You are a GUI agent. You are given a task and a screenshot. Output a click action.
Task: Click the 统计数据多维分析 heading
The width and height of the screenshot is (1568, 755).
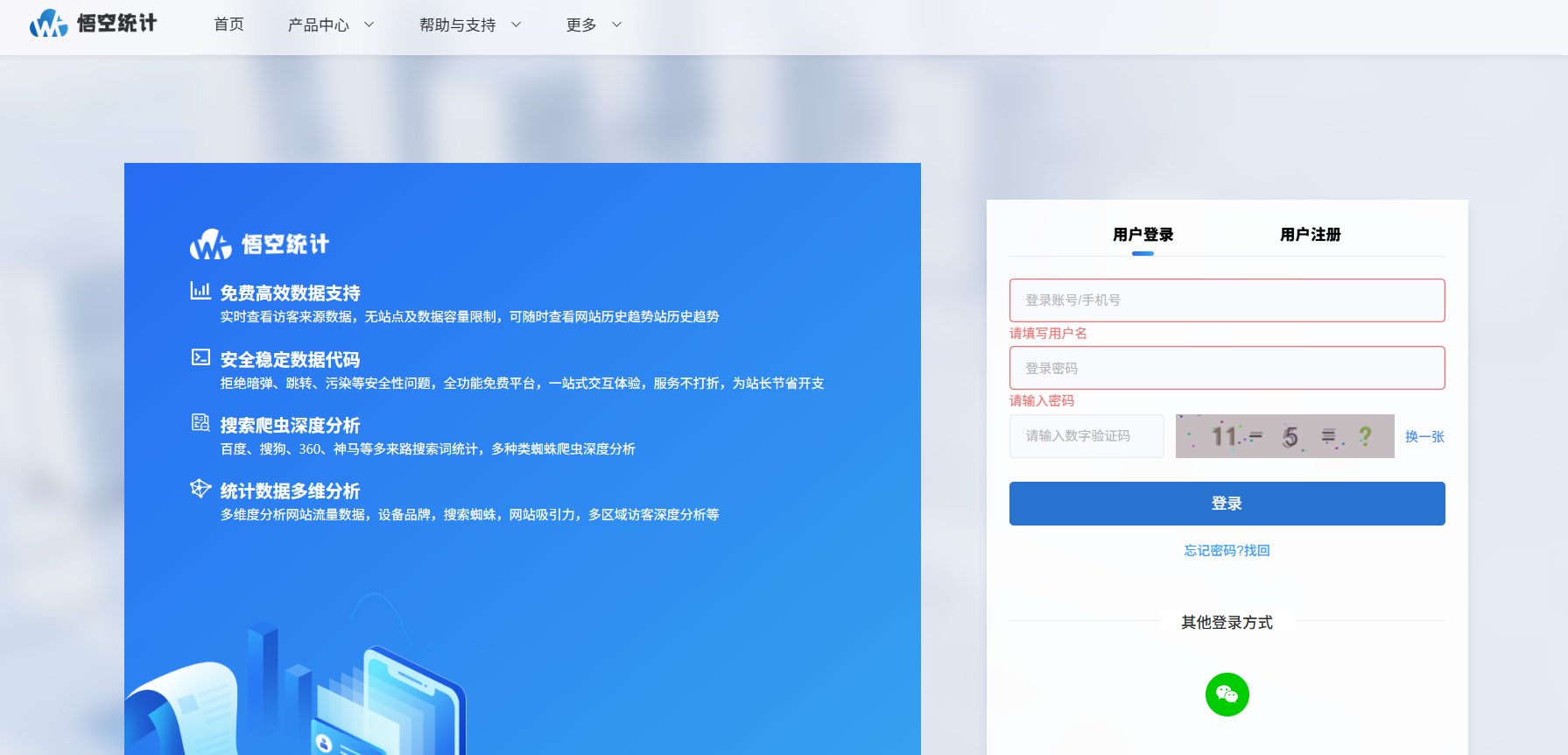pyautogui.click(x=290, y=491)
